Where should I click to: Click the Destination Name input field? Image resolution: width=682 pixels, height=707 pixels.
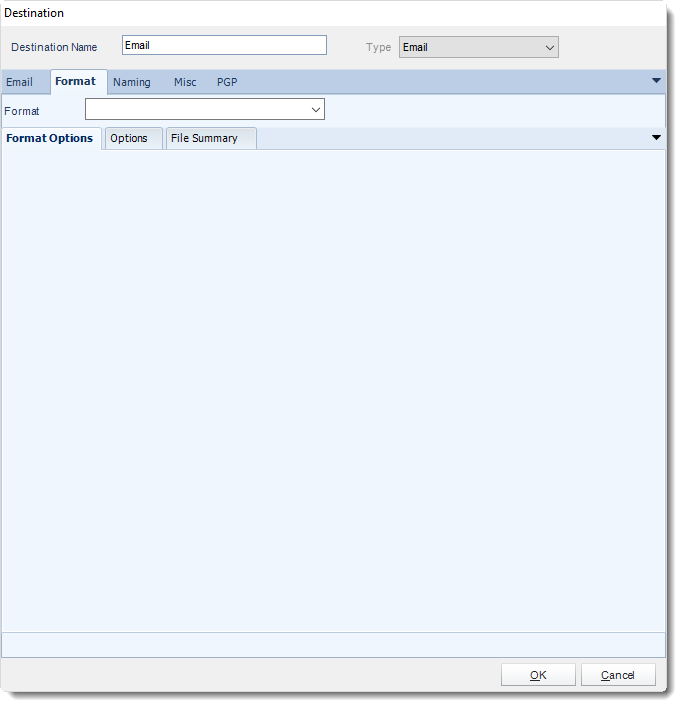click(x=224, y=45)
